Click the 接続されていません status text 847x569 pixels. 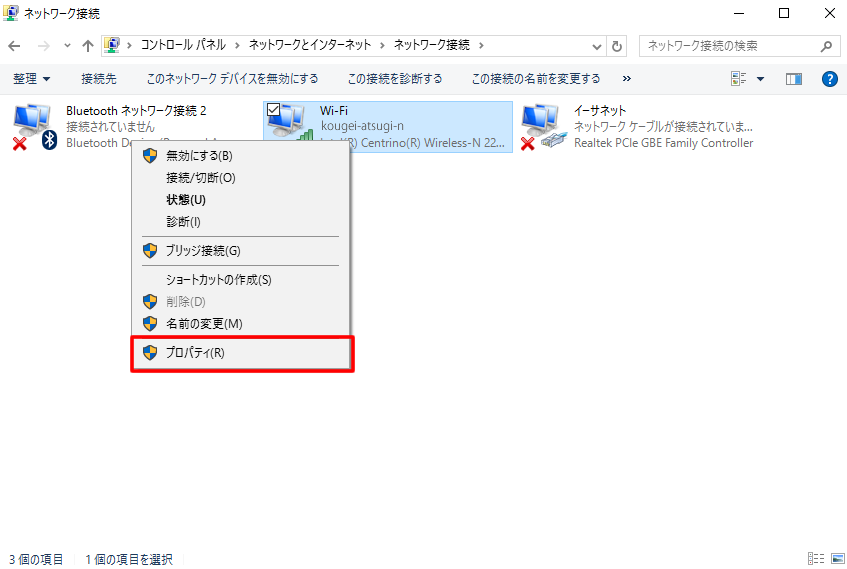[110, 127]
